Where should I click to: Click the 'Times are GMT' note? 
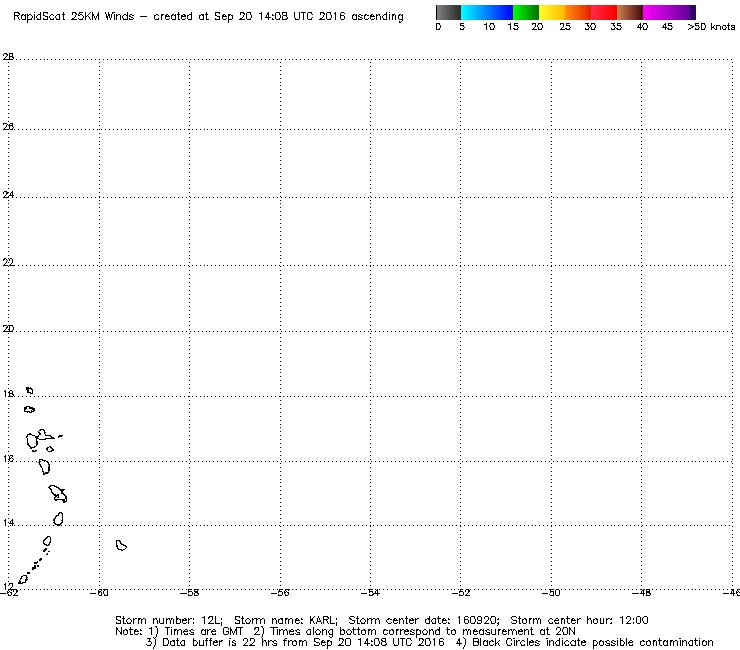pos(203,632)
